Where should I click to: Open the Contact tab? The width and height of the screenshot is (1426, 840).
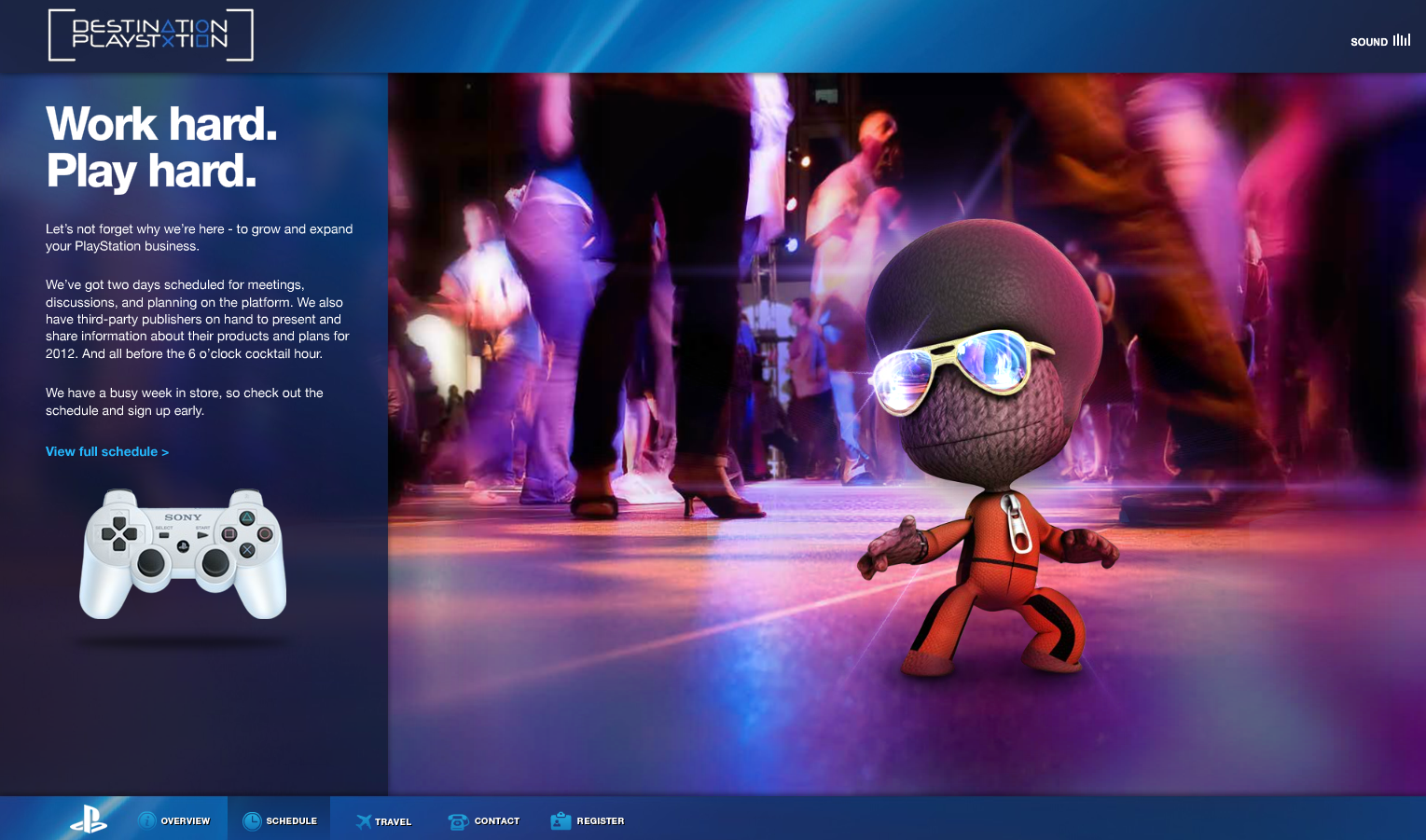pyautogui.click(x=484, y=820)
